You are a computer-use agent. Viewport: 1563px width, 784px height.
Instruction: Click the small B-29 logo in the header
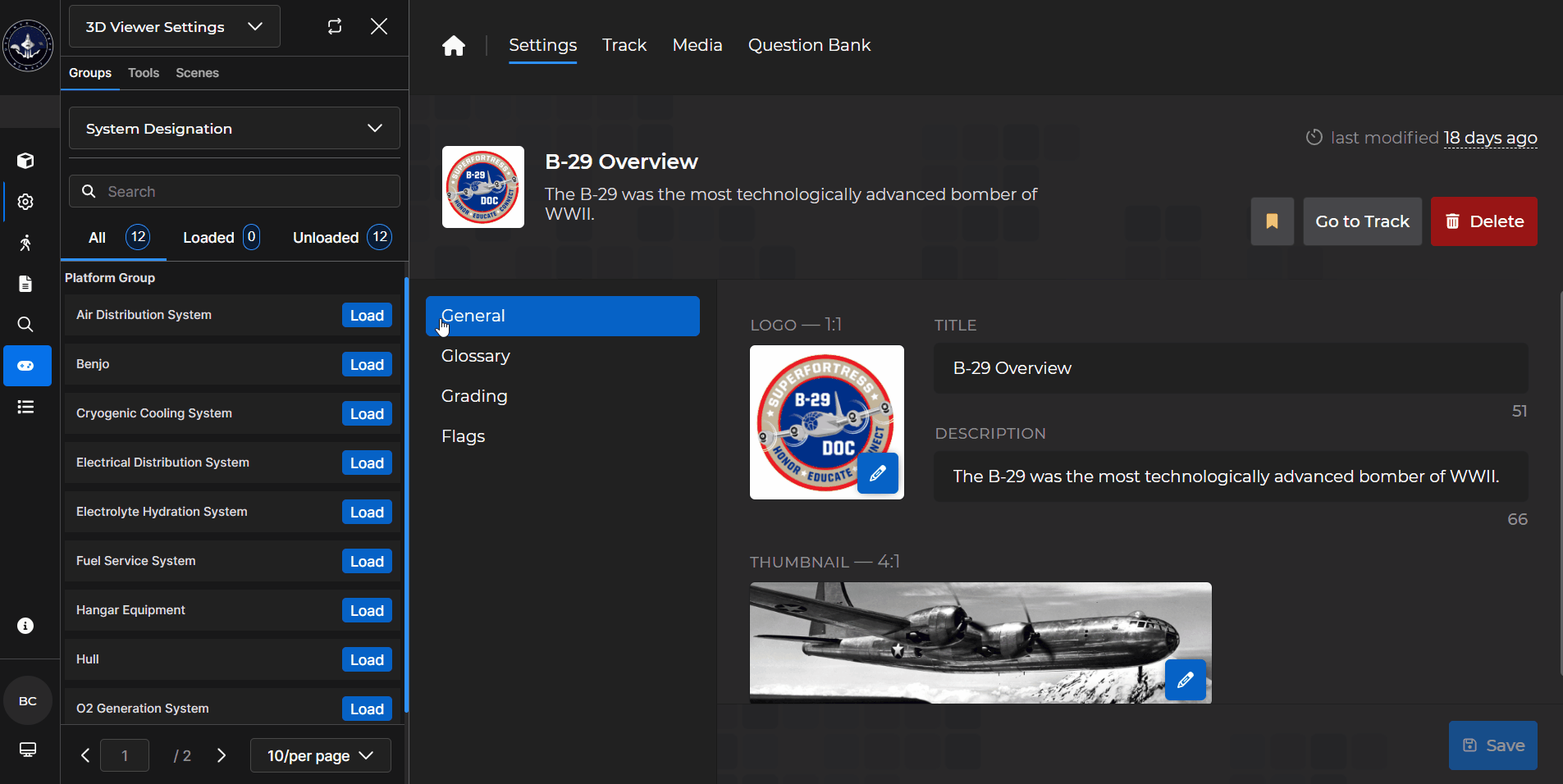tap(483, 187)
